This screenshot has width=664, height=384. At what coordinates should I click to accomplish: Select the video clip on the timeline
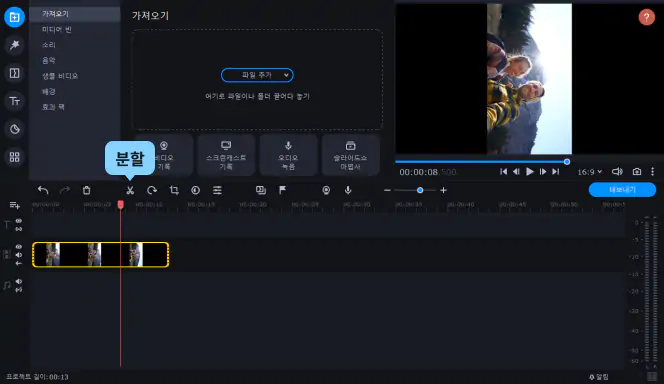(101, 254)
